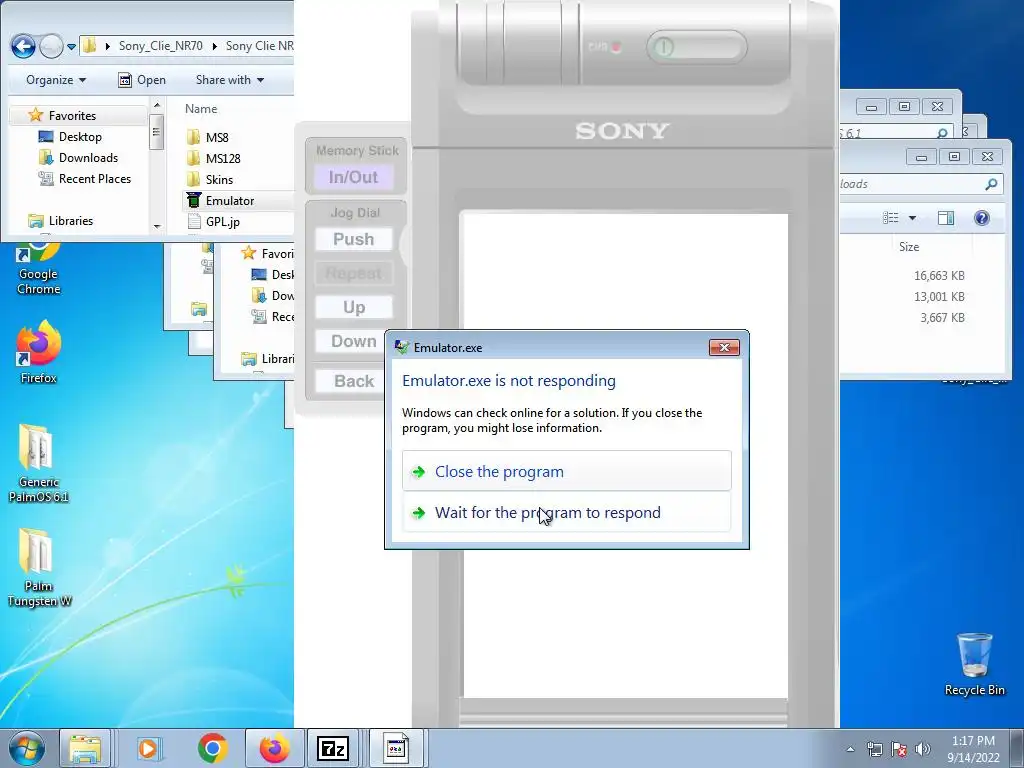Select the GPL.jp file
Viewport: 1024px width, 768px height.
(x=222, y=221)
